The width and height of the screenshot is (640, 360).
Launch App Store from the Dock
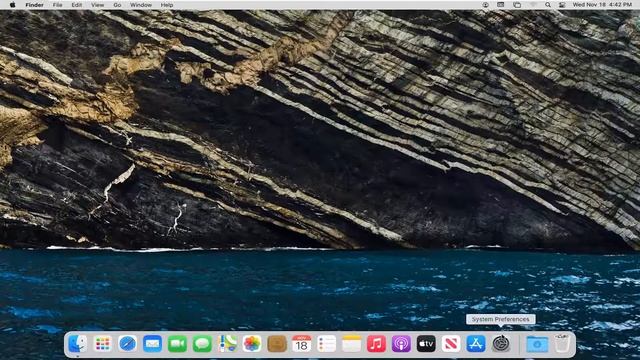point(476,344)
